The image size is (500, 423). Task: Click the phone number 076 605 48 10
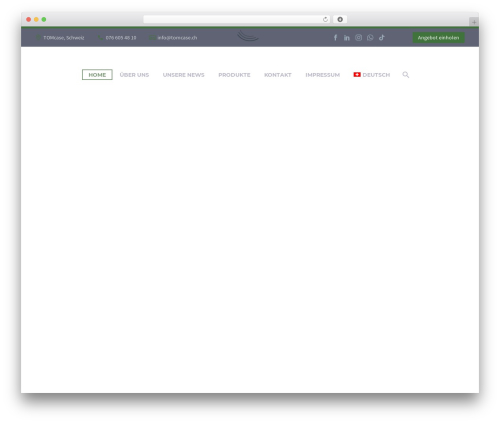coord(121,38)
